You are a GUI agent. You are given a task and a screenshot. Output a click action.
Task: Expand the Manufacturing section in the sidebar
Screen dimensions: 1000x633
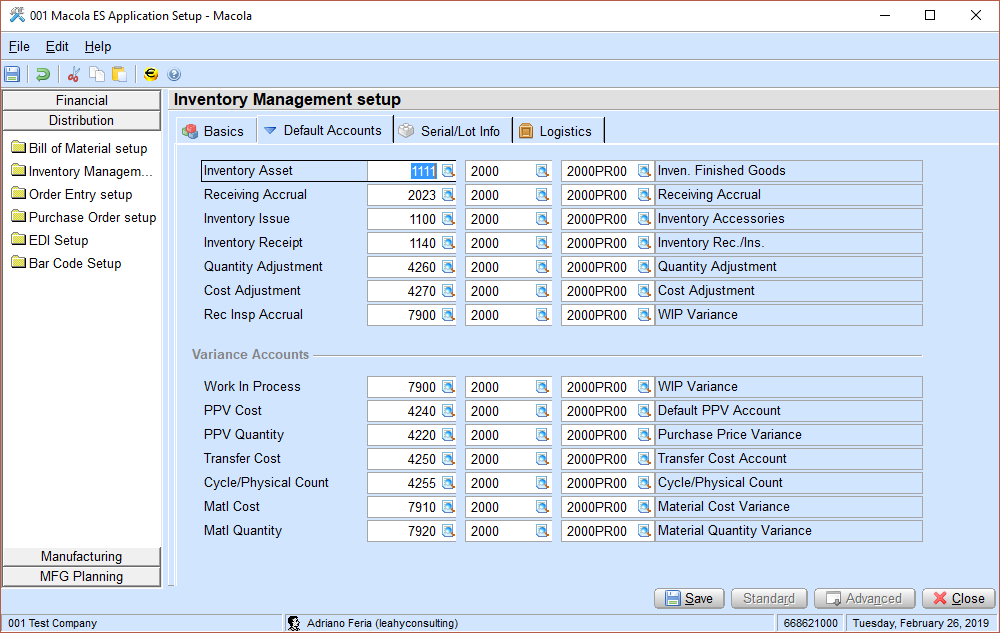82,557
